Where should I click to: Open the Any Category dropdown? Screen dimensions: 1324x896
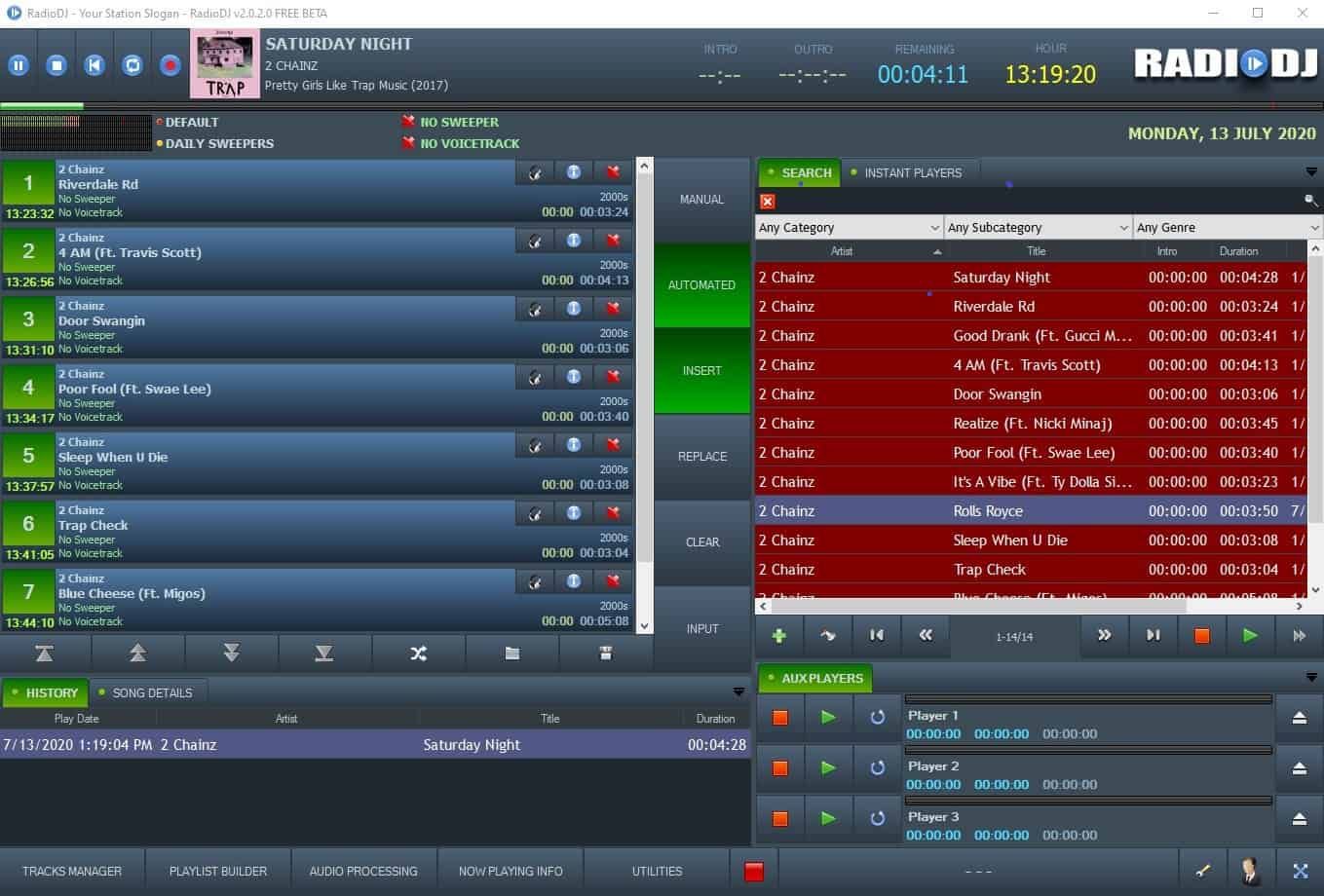847,227
